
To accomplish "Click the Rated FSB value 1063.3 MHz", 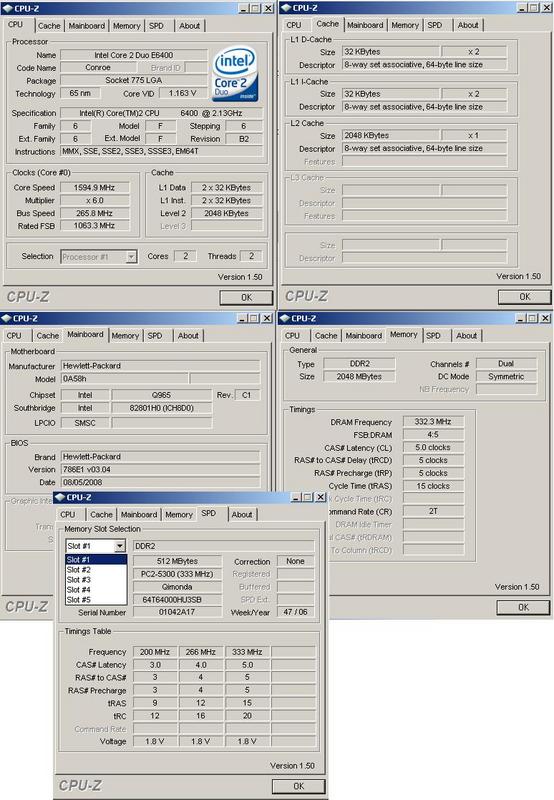I will 94,226.
